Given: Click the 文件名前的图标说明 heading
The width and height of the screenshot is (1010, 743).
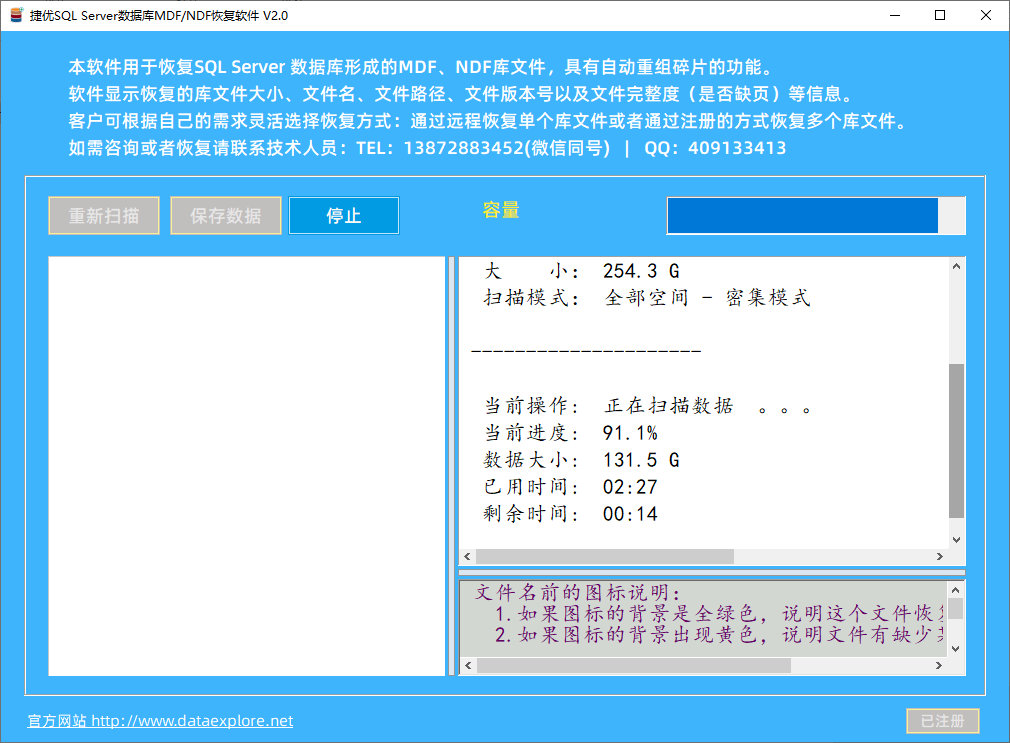Looking at the screenshot, I should point(577,592).
